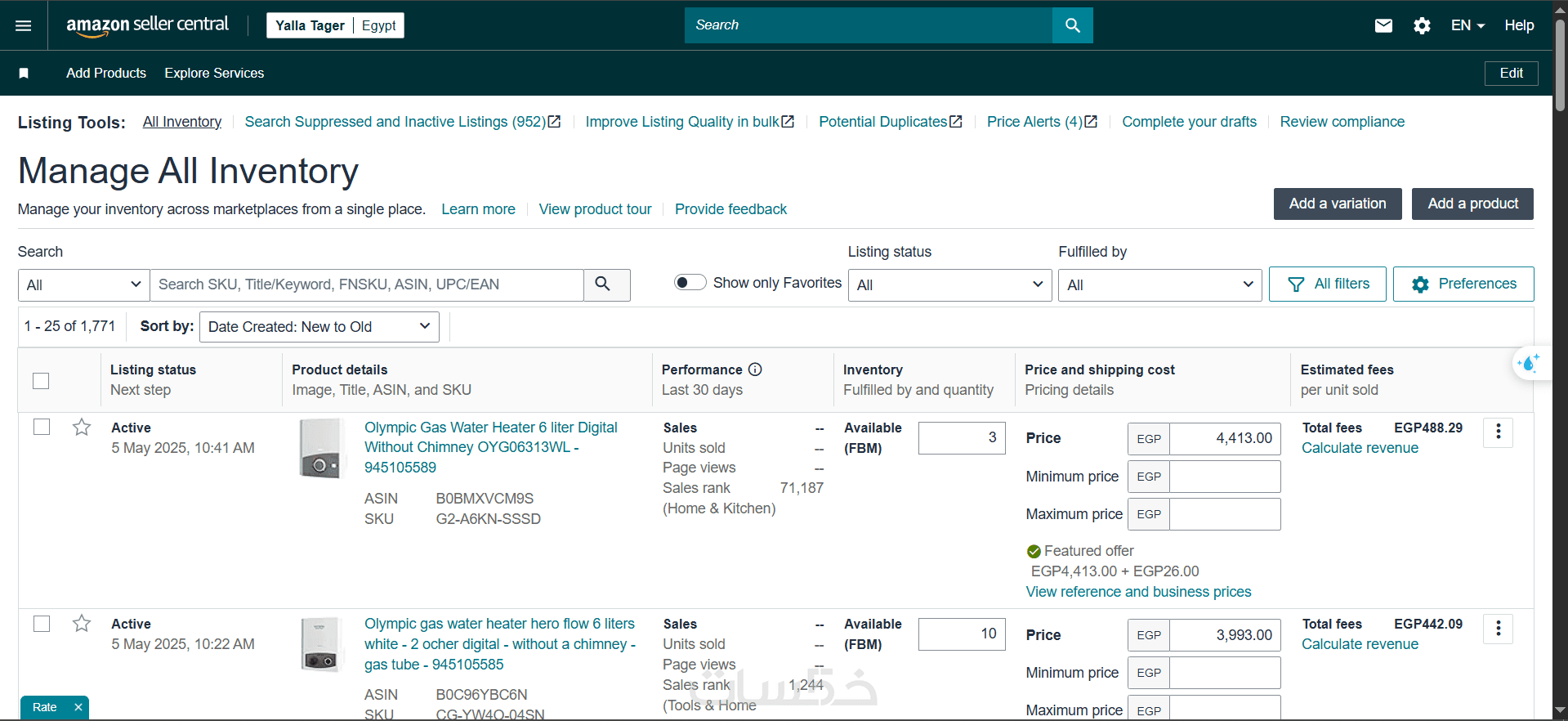1568x721 pixels.
Task: Open Complete your drafts
Action: [1189, 122]
